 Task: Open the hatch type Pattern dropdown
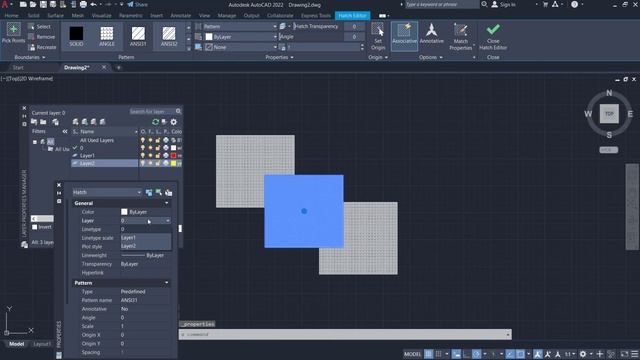click(240, 27)
